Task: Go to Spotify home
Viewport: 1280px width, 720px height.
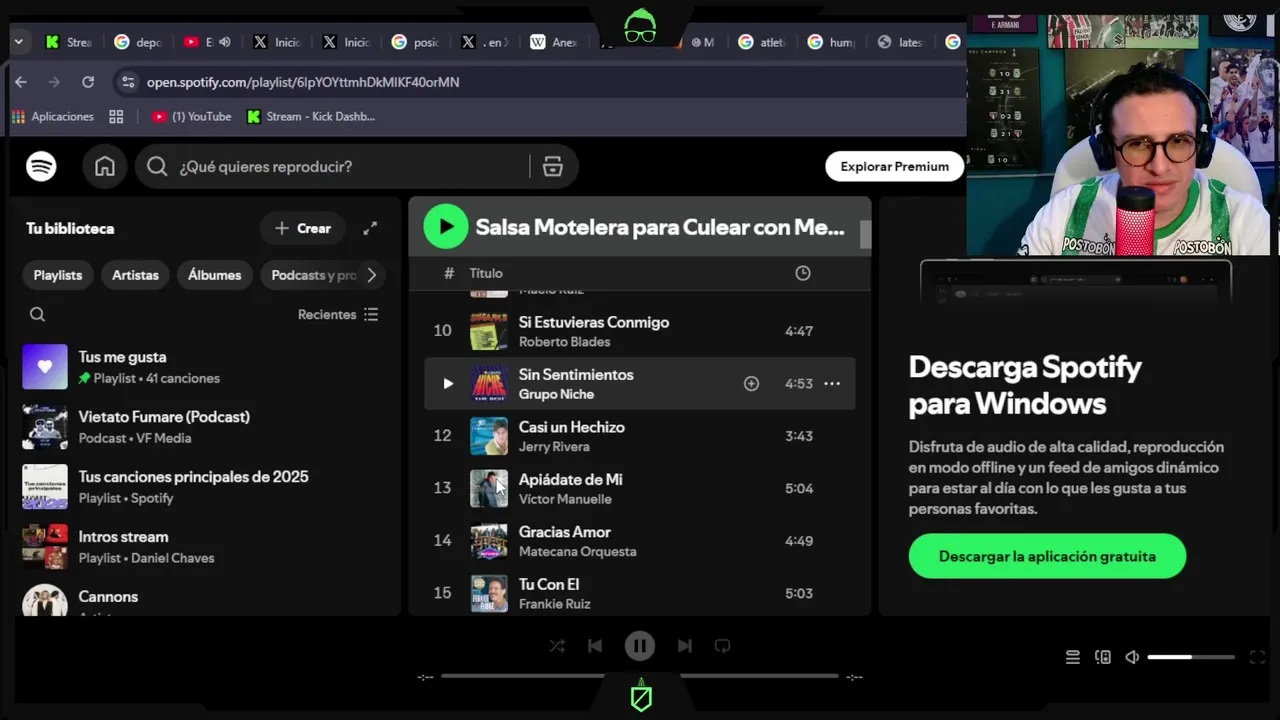Action: [x=105, y=166]
